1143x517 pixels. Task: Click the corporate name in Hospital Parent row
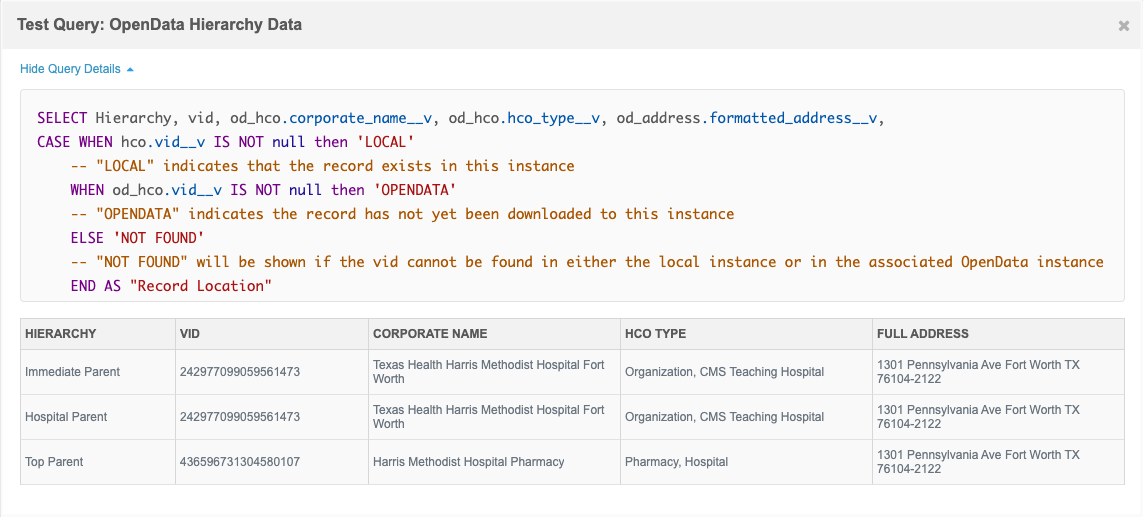coord(488,417)
